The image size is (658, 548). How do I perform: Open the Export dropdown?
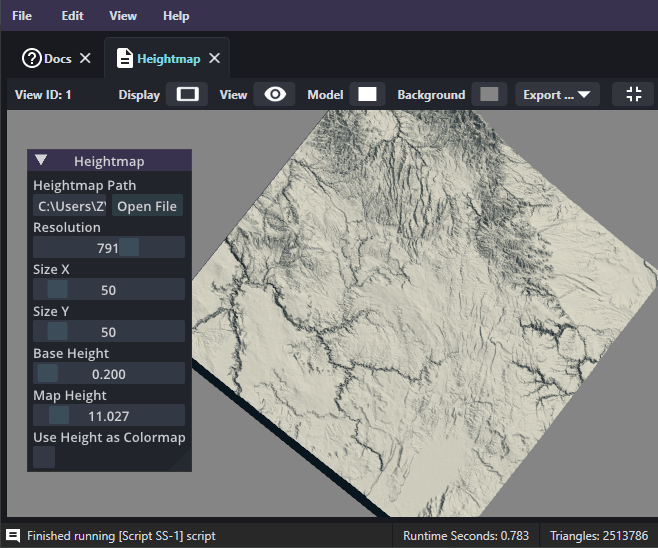click(x=557, y=94)
